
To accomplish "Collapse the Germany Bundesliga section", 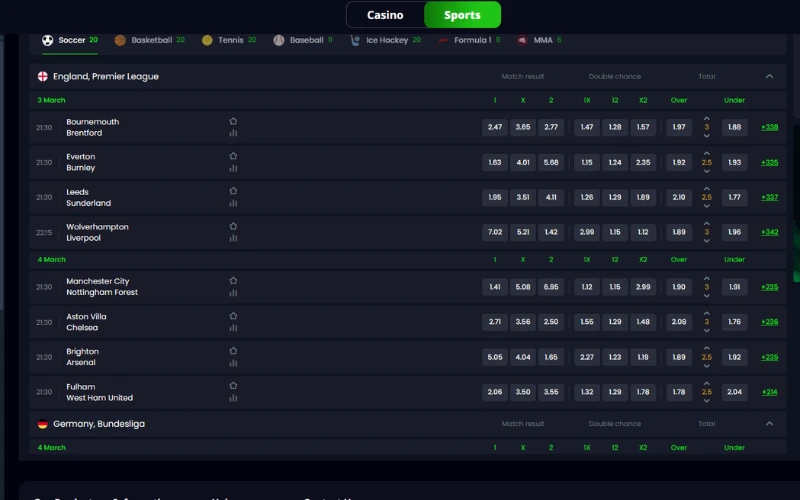I will click(769, 423).
